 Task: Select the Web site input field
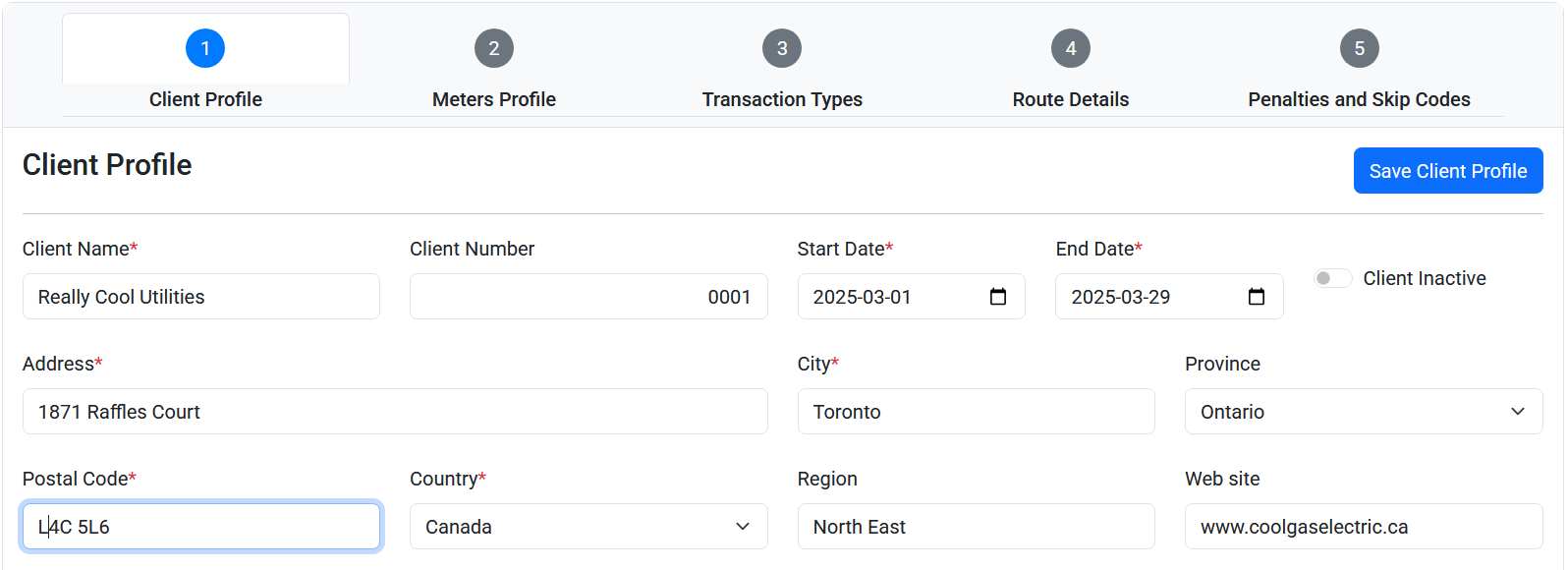point(1364,527)
